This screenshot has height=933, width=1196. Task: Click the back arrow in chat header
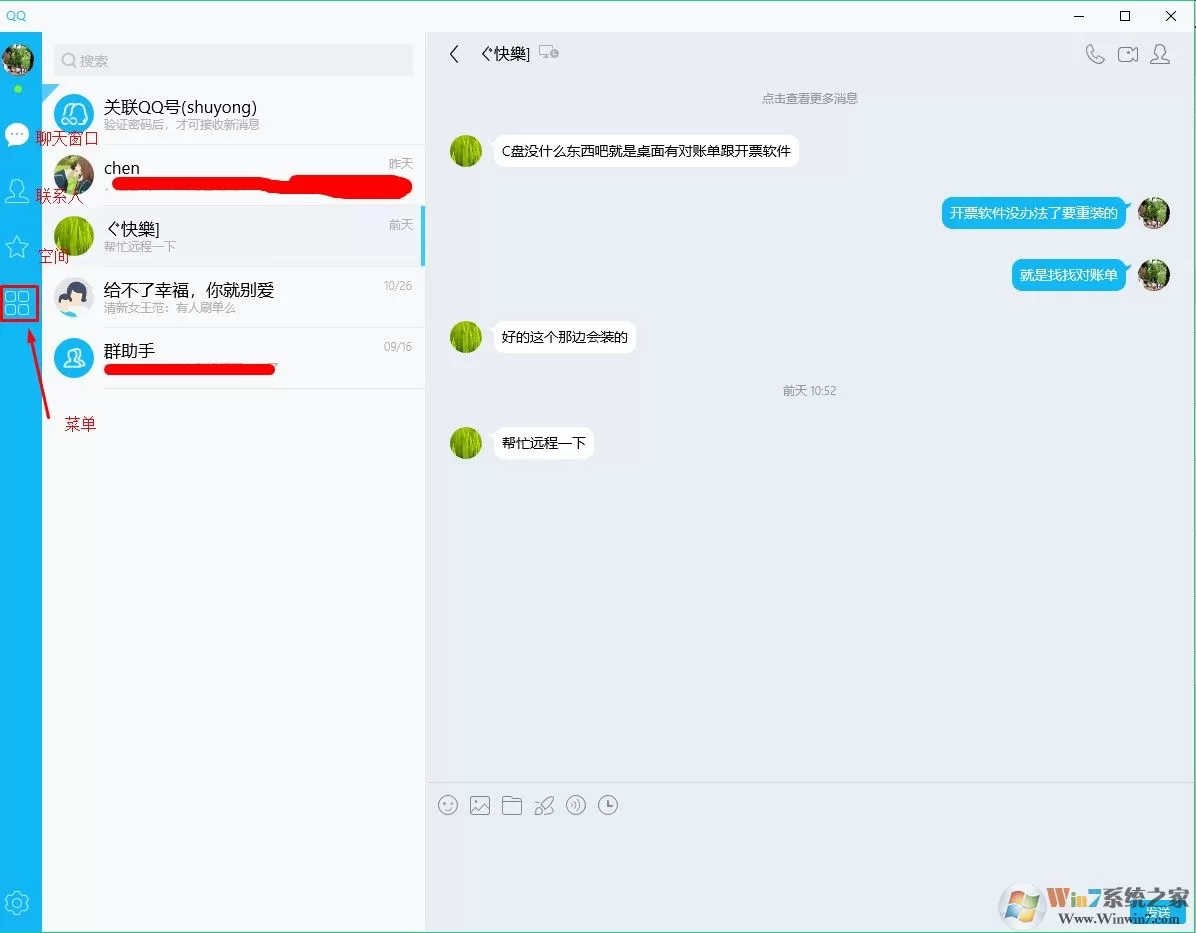pos(455,53)
